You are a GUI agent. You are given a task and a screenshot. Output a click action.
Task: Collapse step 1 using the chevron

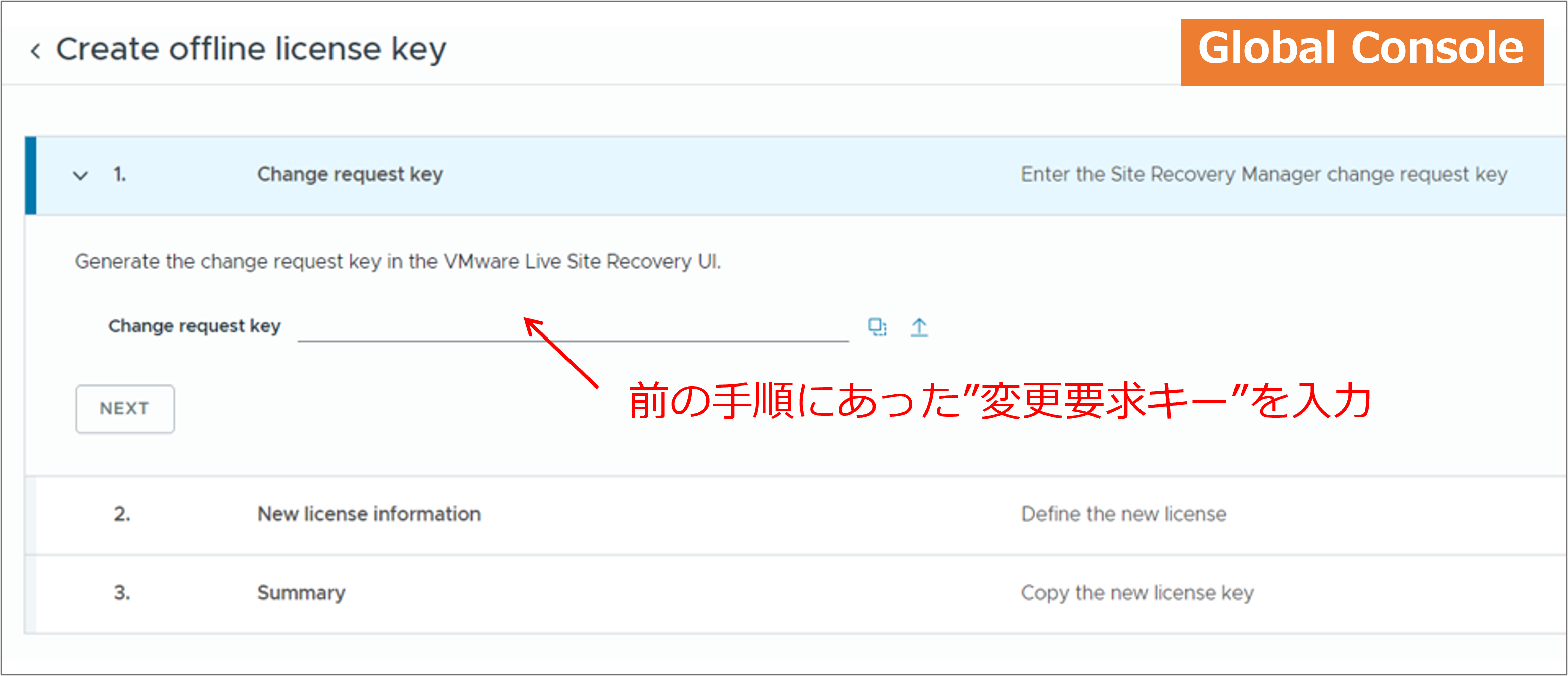coord(80,176)
